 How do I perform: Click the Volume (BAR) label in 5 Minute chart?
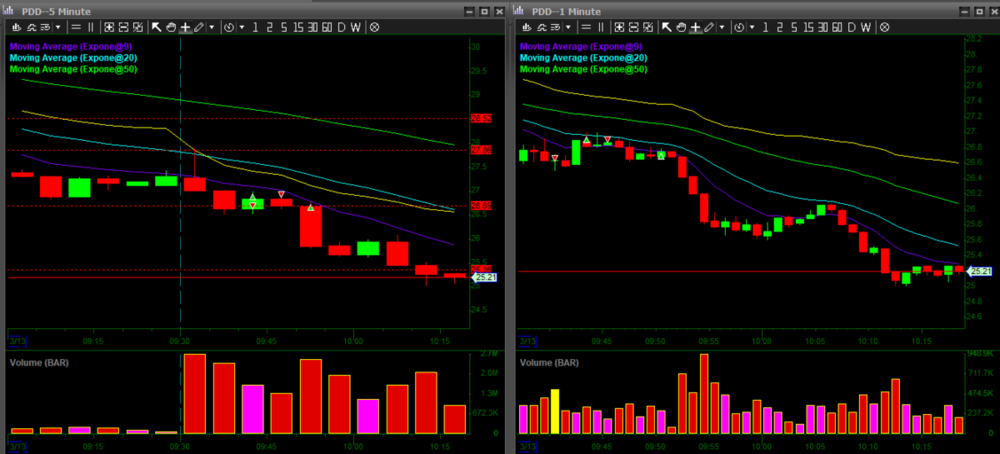point(36,363)
